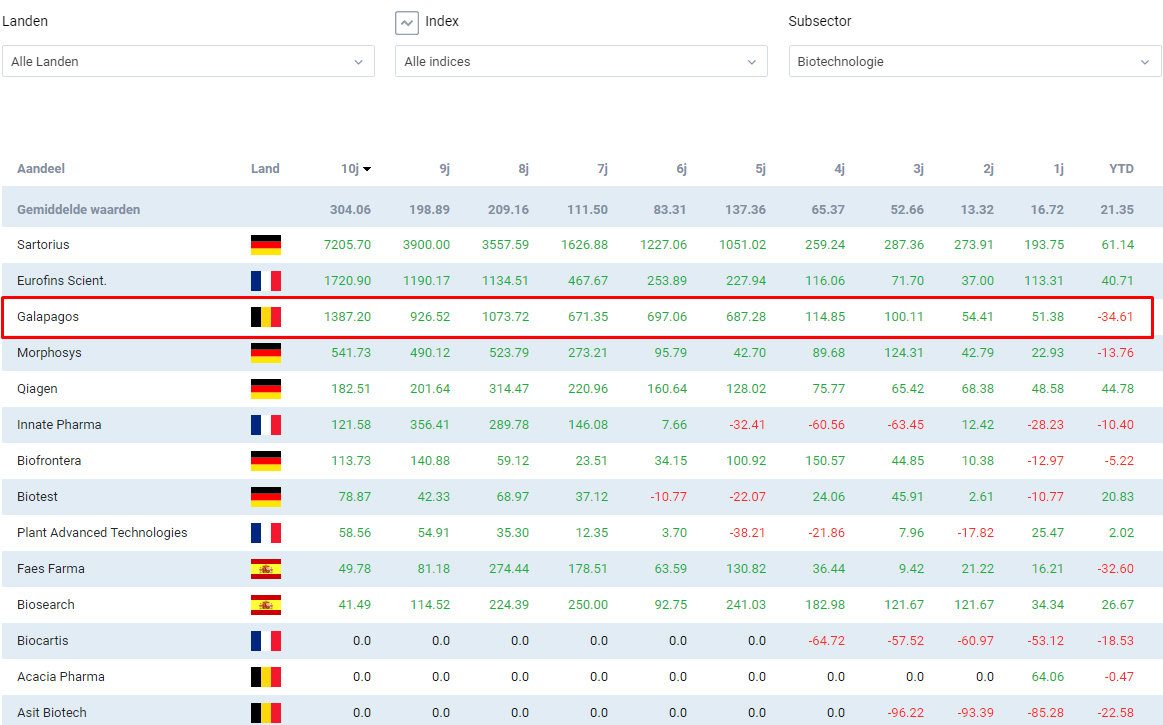Click the French flag in Innate Pharma row
The width and height of the screenshot is (1163, 725).
(x=266, y=424)
